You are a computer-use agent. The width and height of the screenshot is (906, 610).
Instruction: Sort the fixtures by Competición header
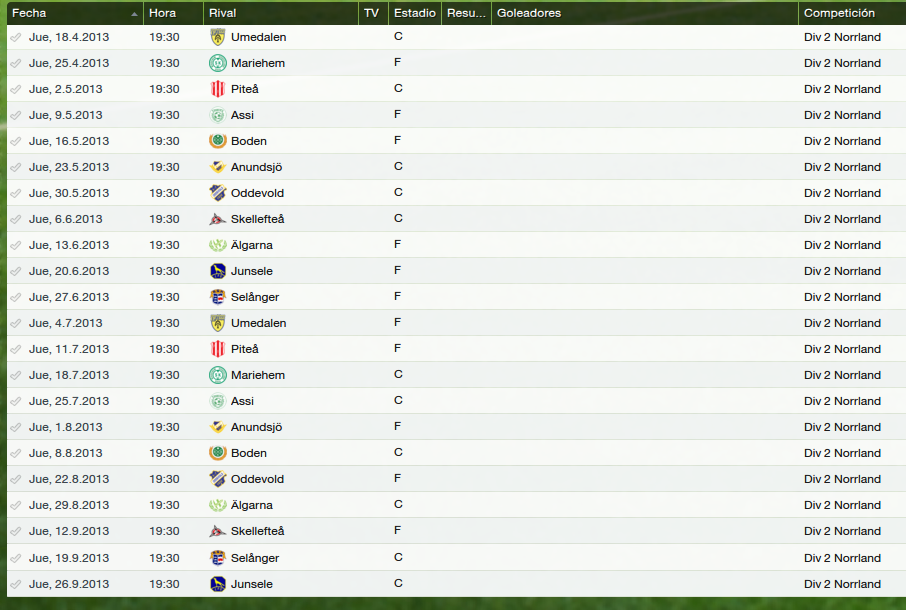pyautogui.click(x=852, y=13)
